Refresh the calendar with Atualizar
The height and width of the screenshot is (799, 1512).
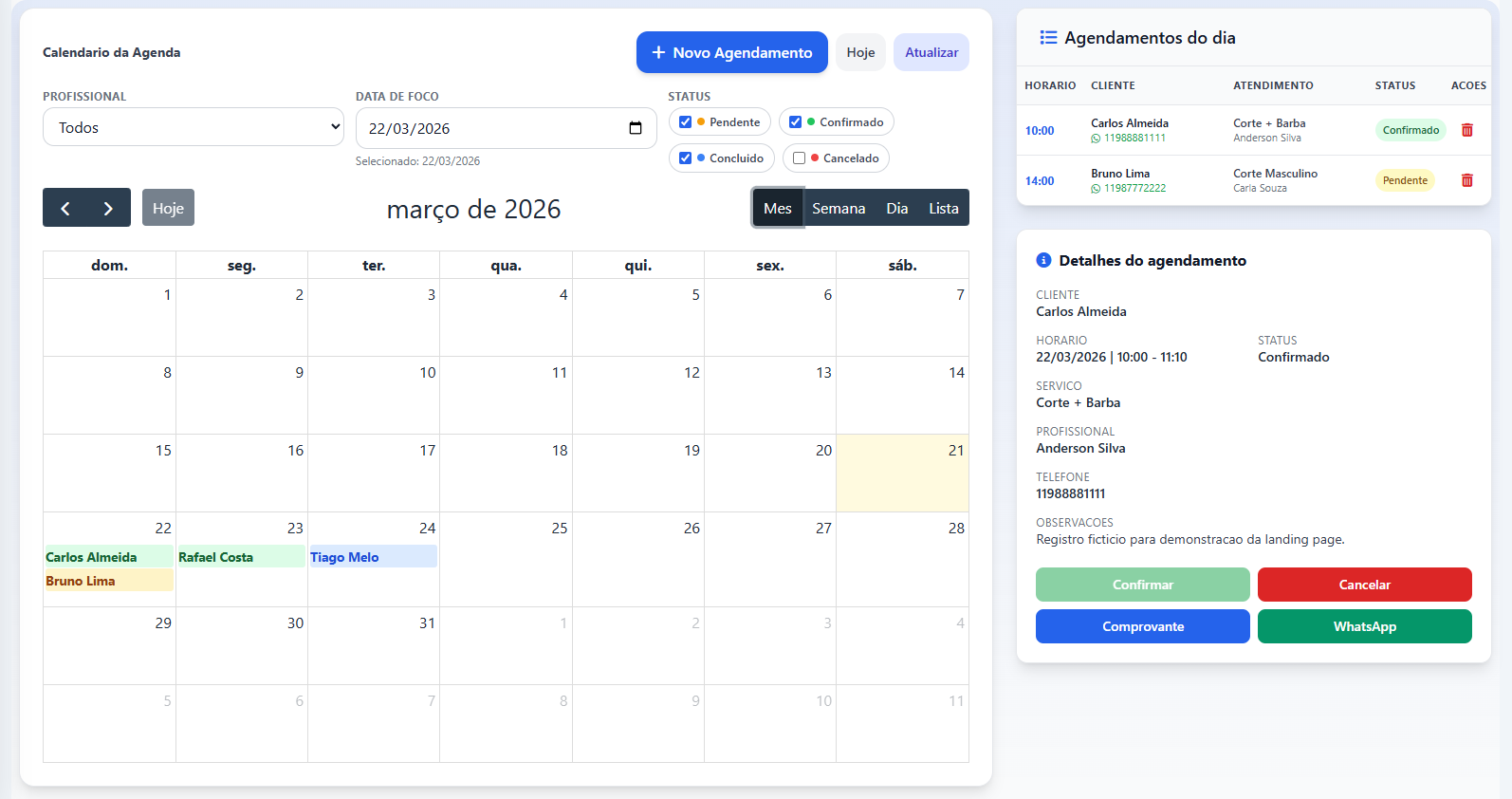pyautogui.click(x=931, y=52)
